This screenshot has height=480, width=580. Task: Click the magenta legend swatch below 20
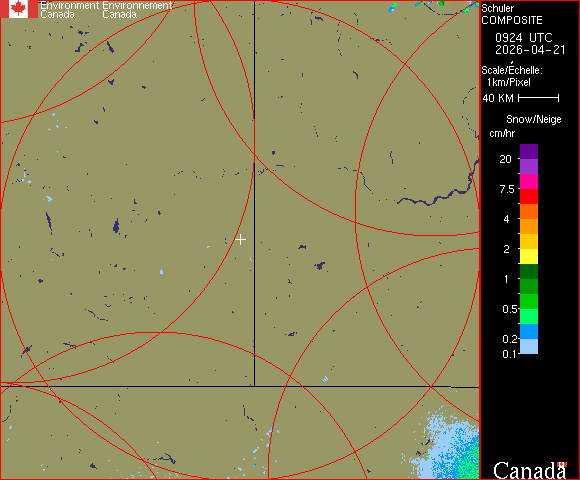click(529, 182)
